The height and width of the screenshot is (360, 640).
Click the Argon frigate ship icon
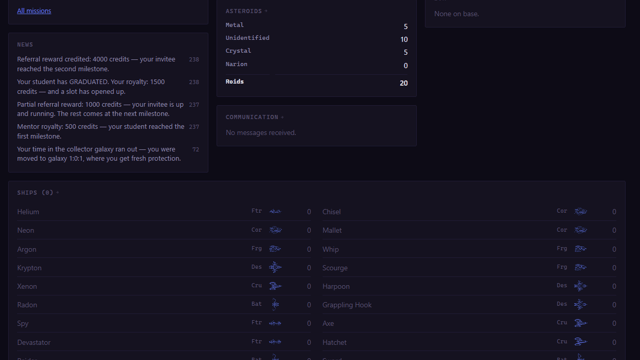coord(275,249)
